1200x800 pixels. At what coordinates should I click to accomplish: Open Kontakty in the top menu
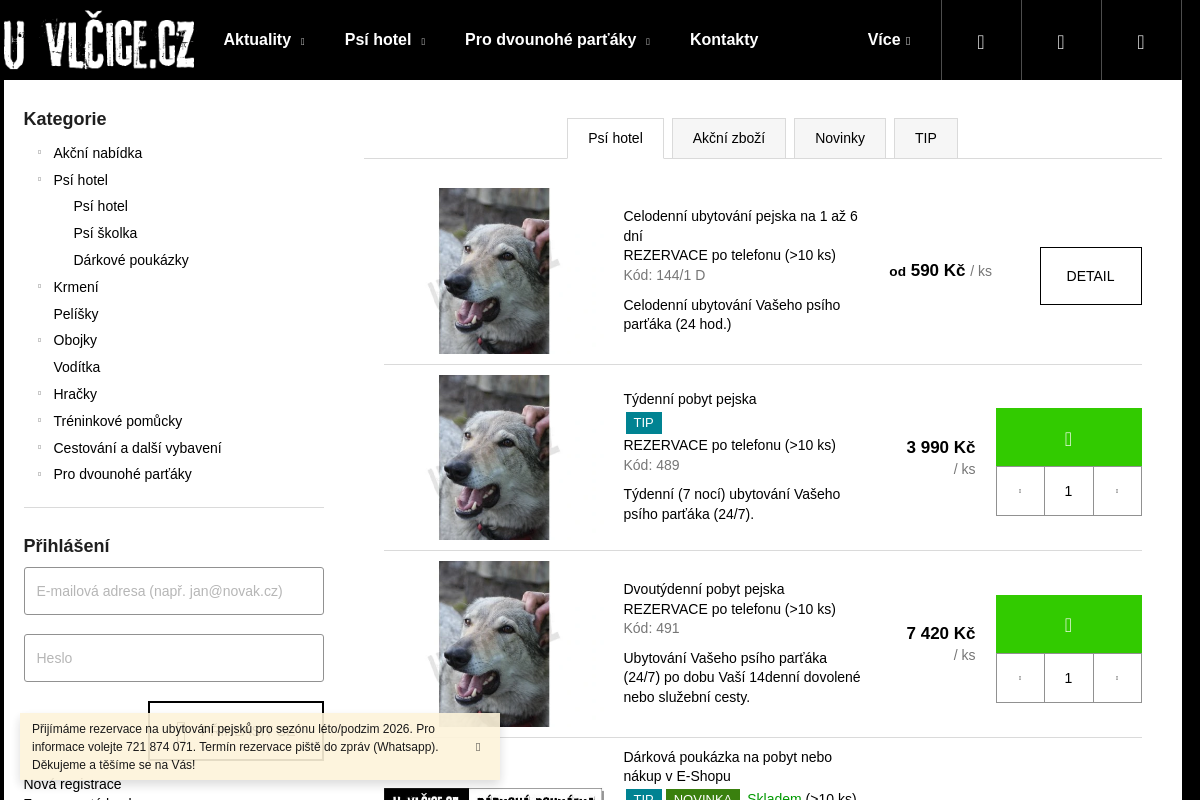(723, 40)
